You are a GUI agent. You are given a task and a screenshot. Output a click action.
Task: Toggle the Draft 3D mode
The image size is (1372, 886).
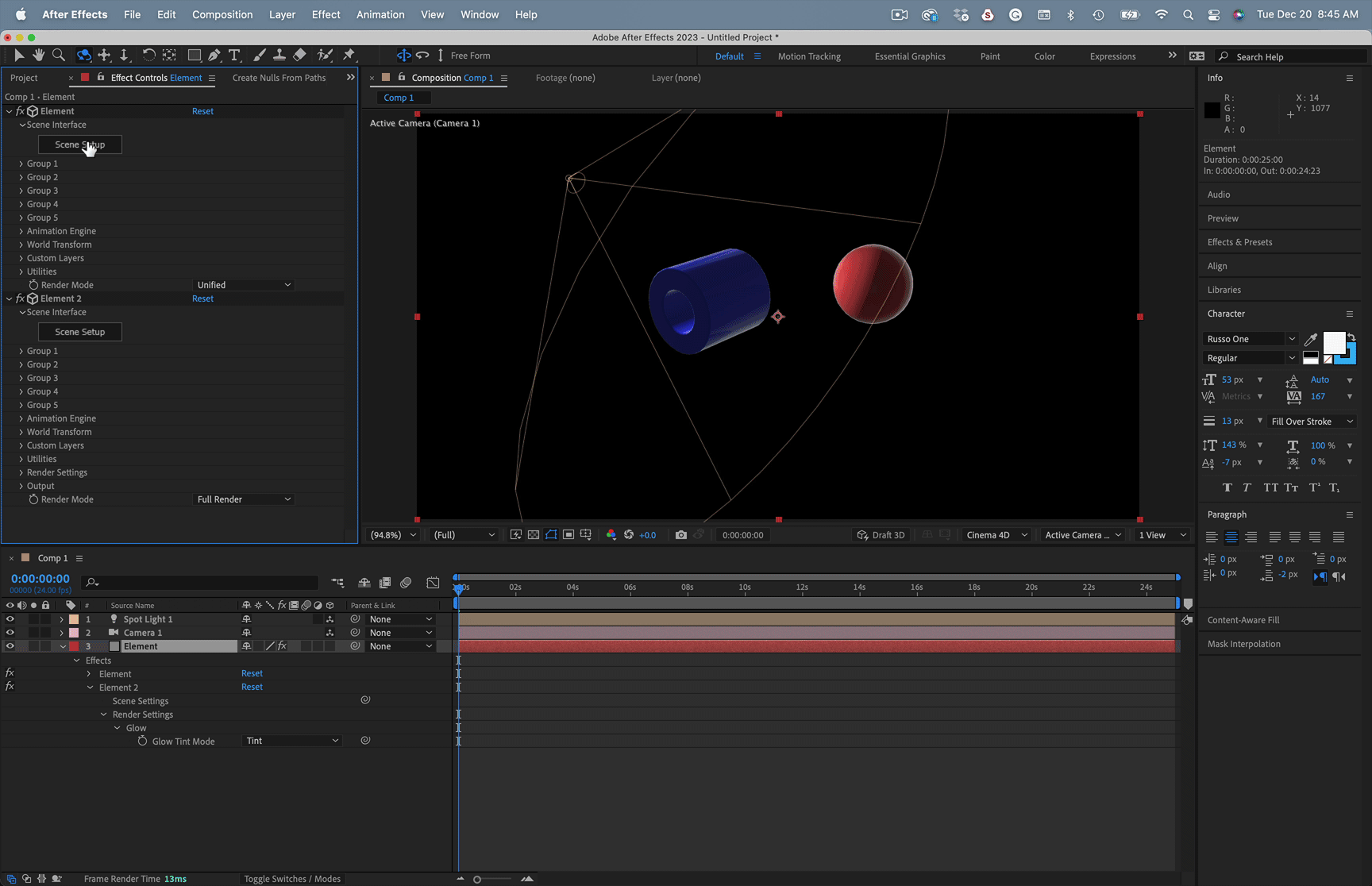click(881, 535)
